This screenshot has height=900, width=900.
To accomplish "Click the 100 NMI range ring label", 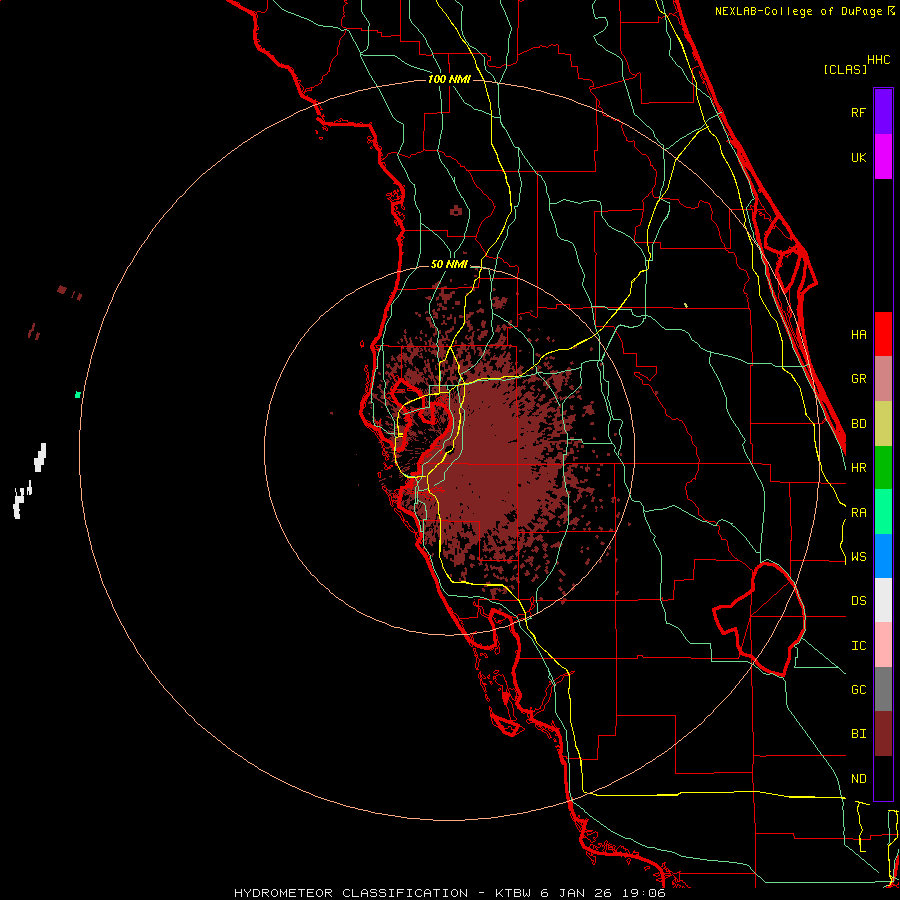I will [449, 79].
